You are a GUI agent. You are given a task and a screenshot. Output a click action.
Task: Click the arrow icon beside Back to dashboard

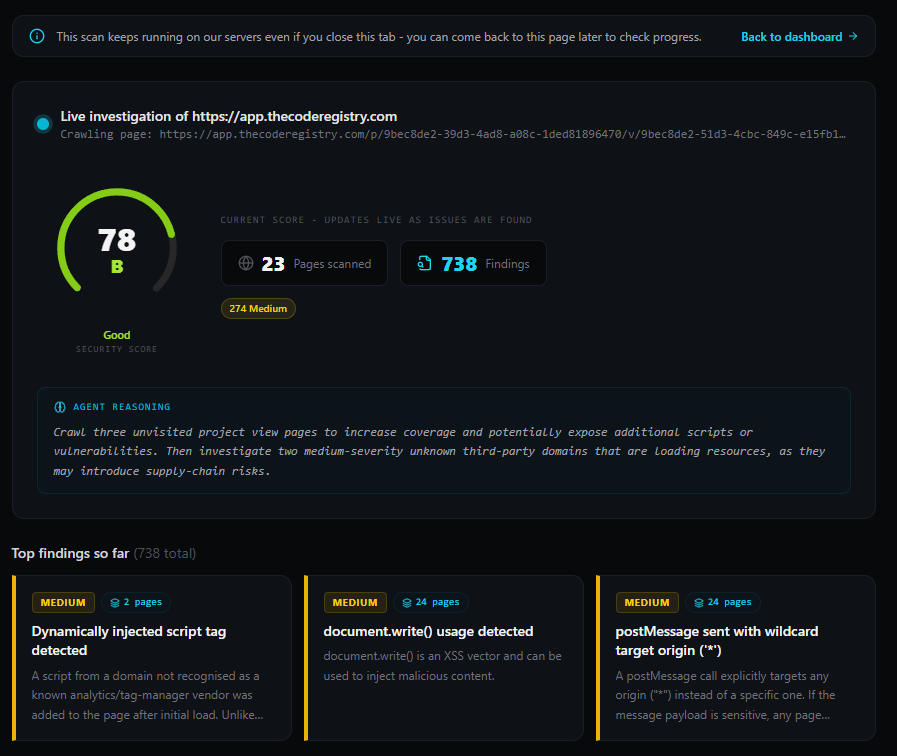coord(853,36)
